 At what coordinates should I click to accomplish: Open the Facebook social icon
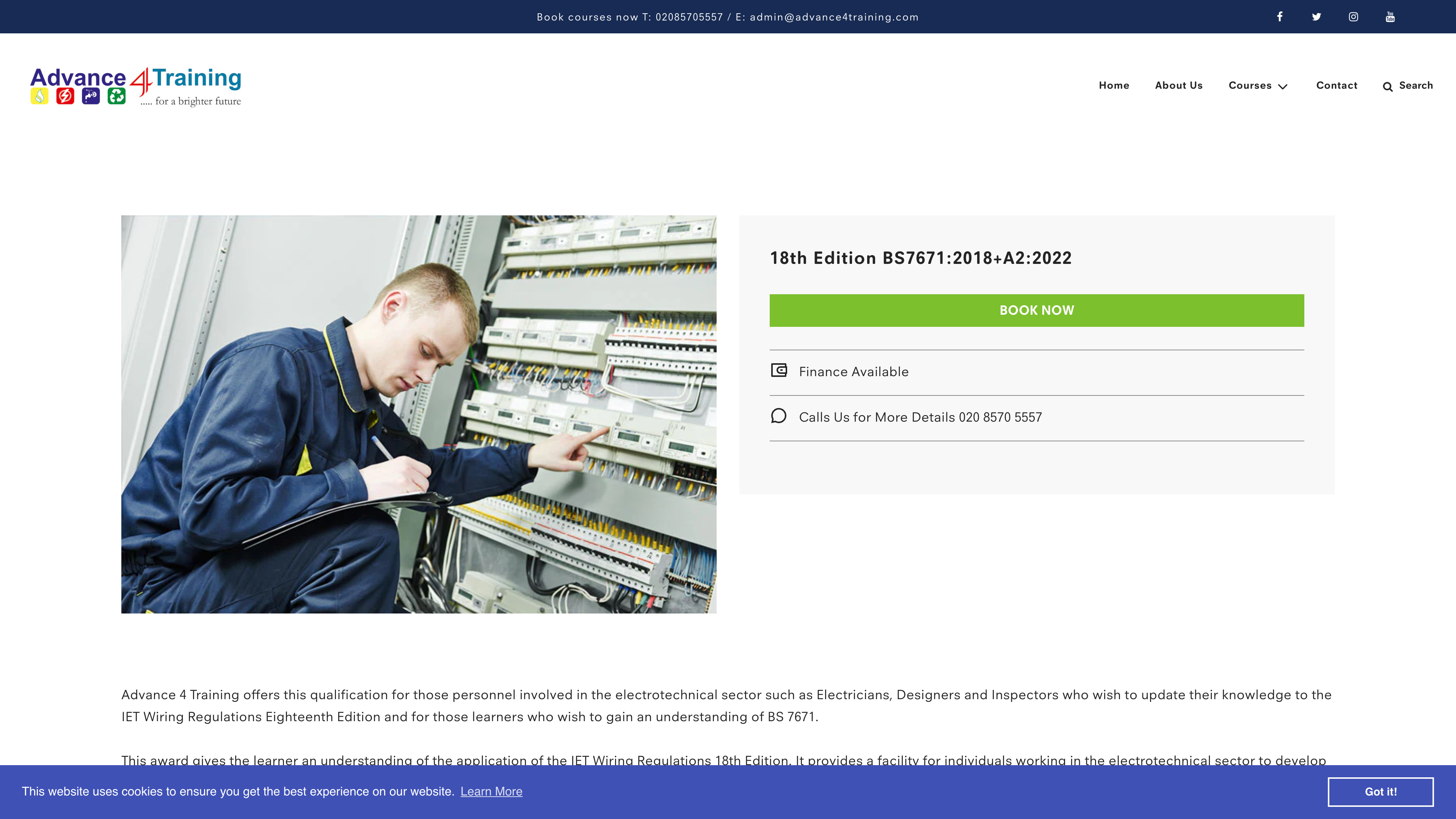pos(1280,16)
